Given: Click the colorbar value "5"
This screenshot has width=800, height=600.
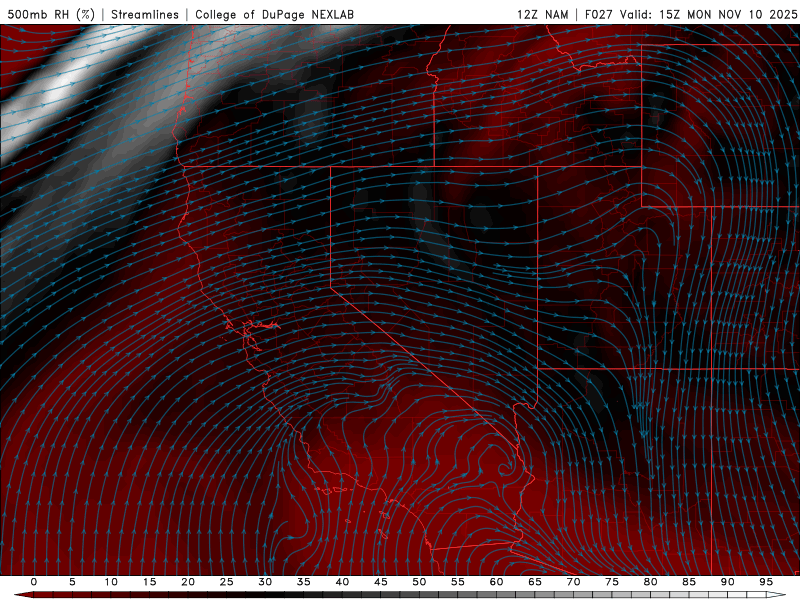Looking at the screenshot, I should click(72, 582).
